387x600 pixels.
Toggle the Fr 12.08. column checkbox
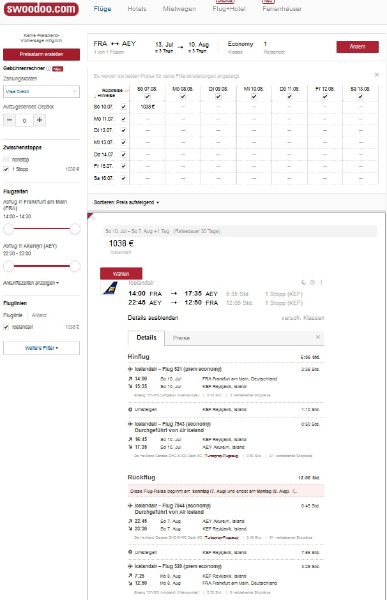click(x=325, y=96)
